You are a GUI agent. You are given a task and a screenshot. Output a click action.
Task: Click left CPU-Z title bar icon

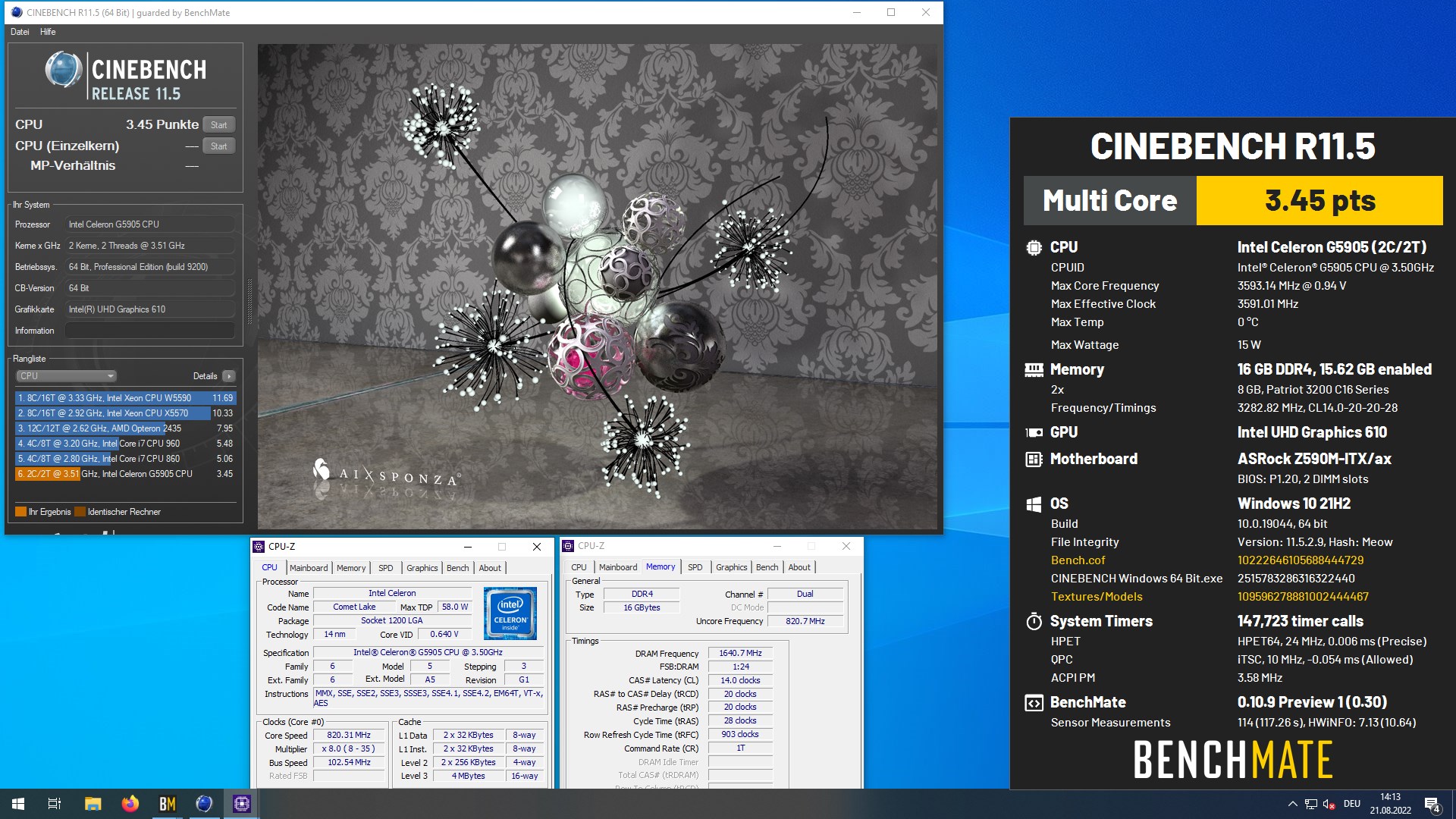pyautogui.click(x=259, y=547)
